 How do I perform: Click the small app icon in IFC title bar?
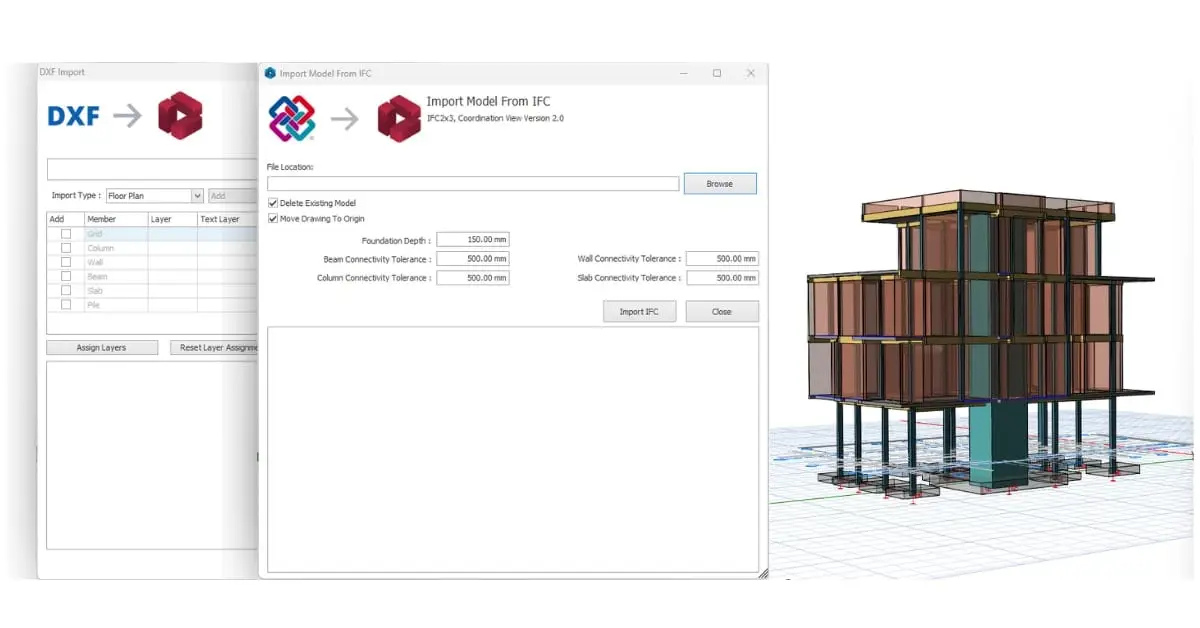click(x=270, y=73)
